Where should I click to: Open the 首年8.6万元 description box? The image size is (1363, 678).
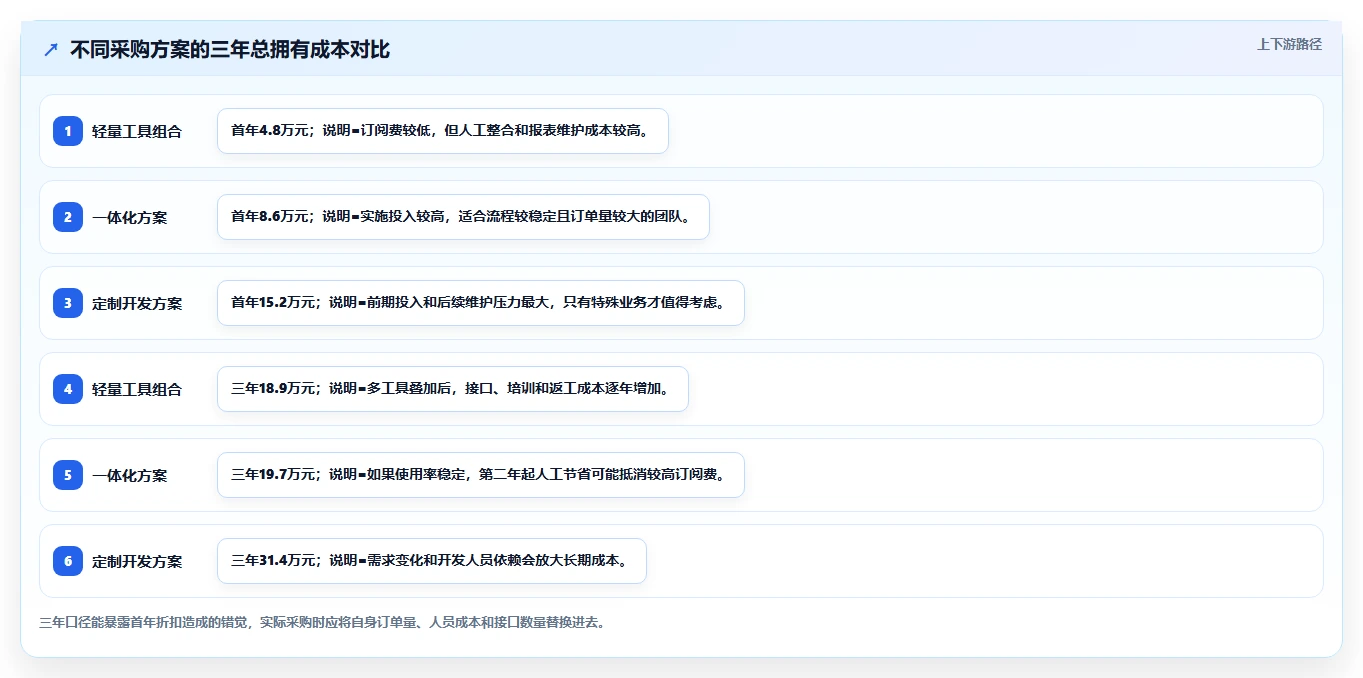pos(463,217)
